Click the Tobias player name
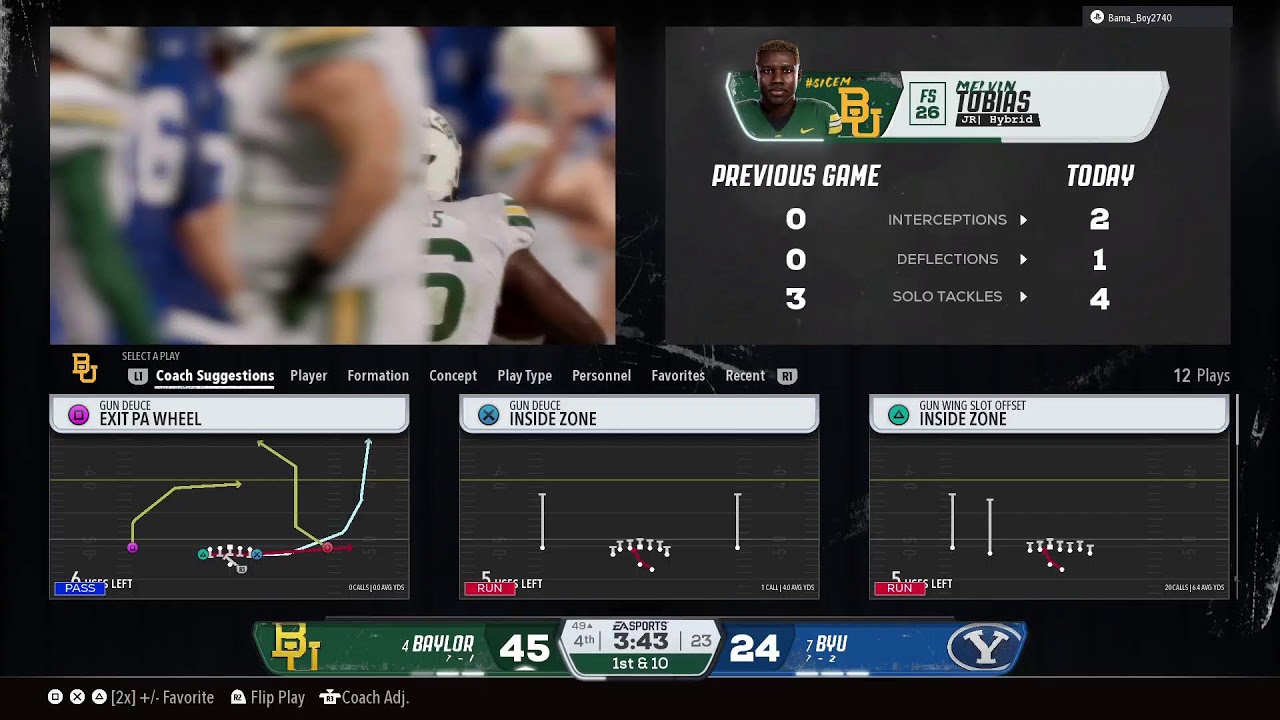1280x720 pixels. [993, 103]
